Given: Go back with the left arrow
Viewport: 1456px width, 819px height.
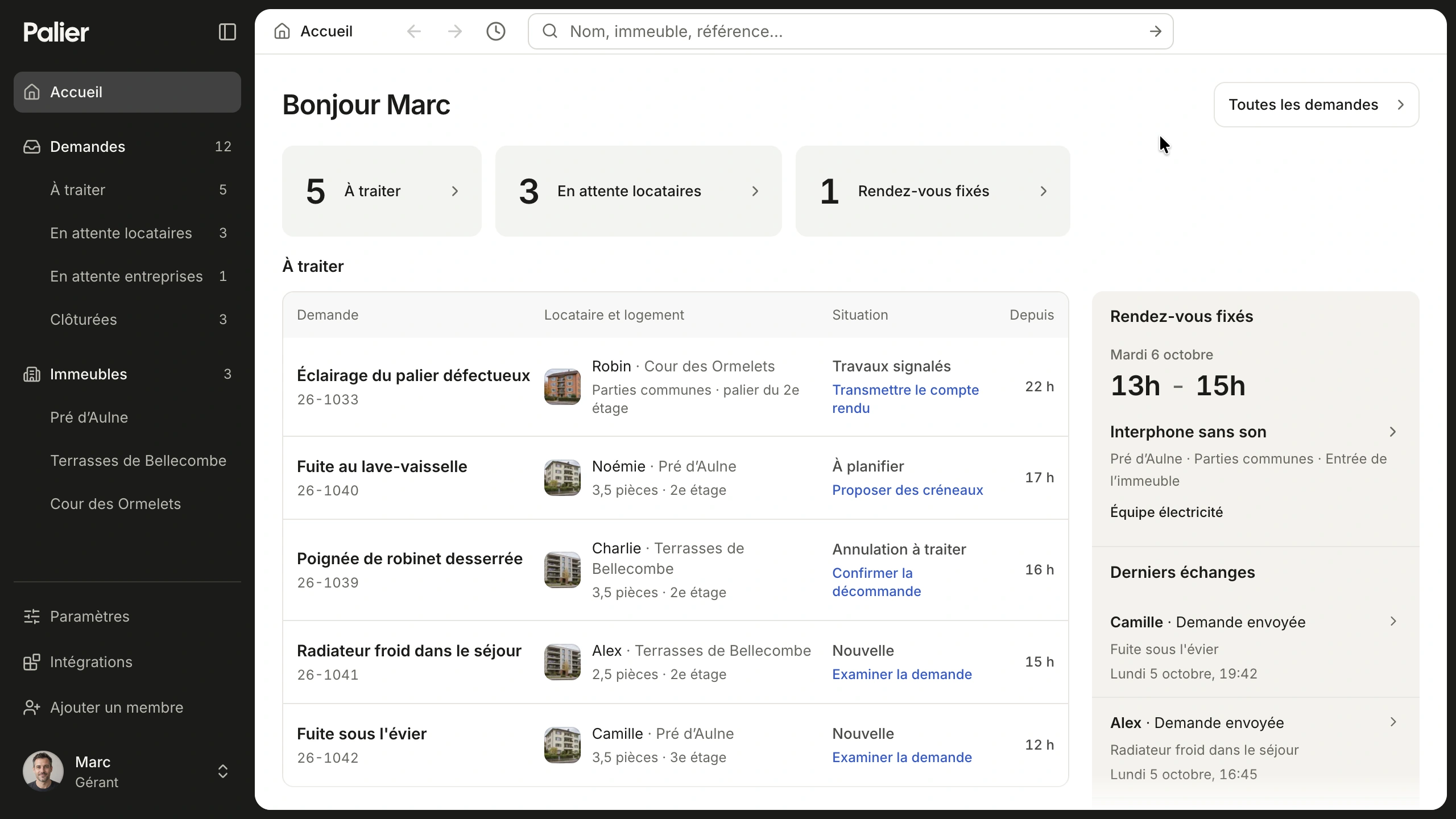Looking at the screenshot, I should coord(414,31).
